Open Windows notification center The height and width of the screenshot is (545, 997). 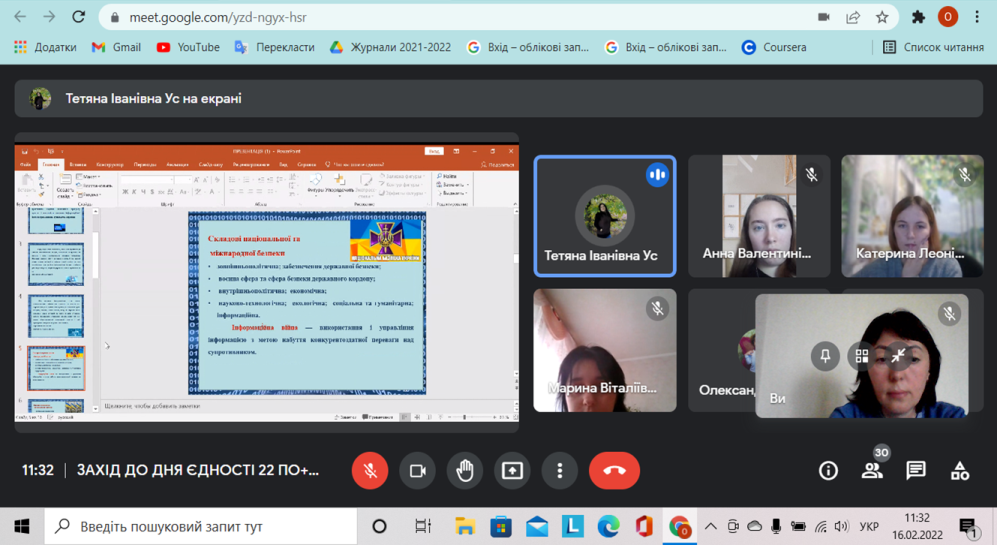[x=969, y=527]
